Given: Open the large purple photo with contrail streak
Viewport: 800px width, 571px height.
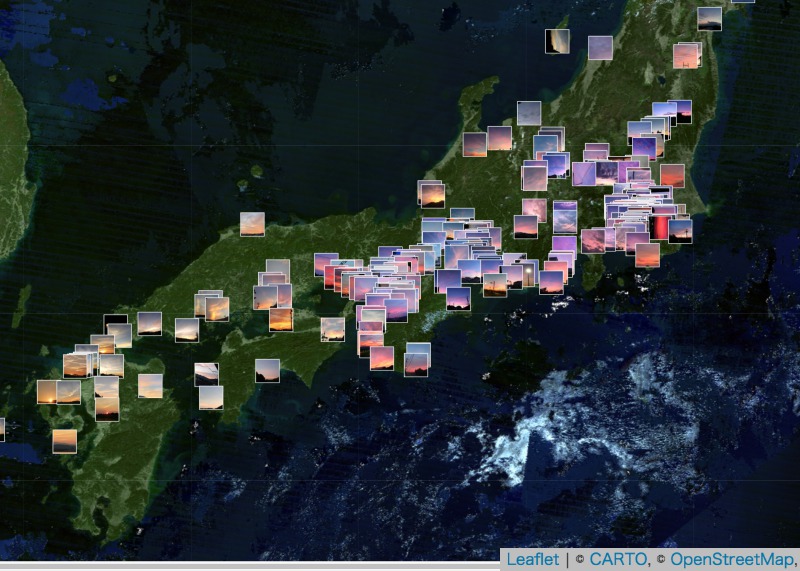Looking at the screenshot, I should click(x=584, y=174).
